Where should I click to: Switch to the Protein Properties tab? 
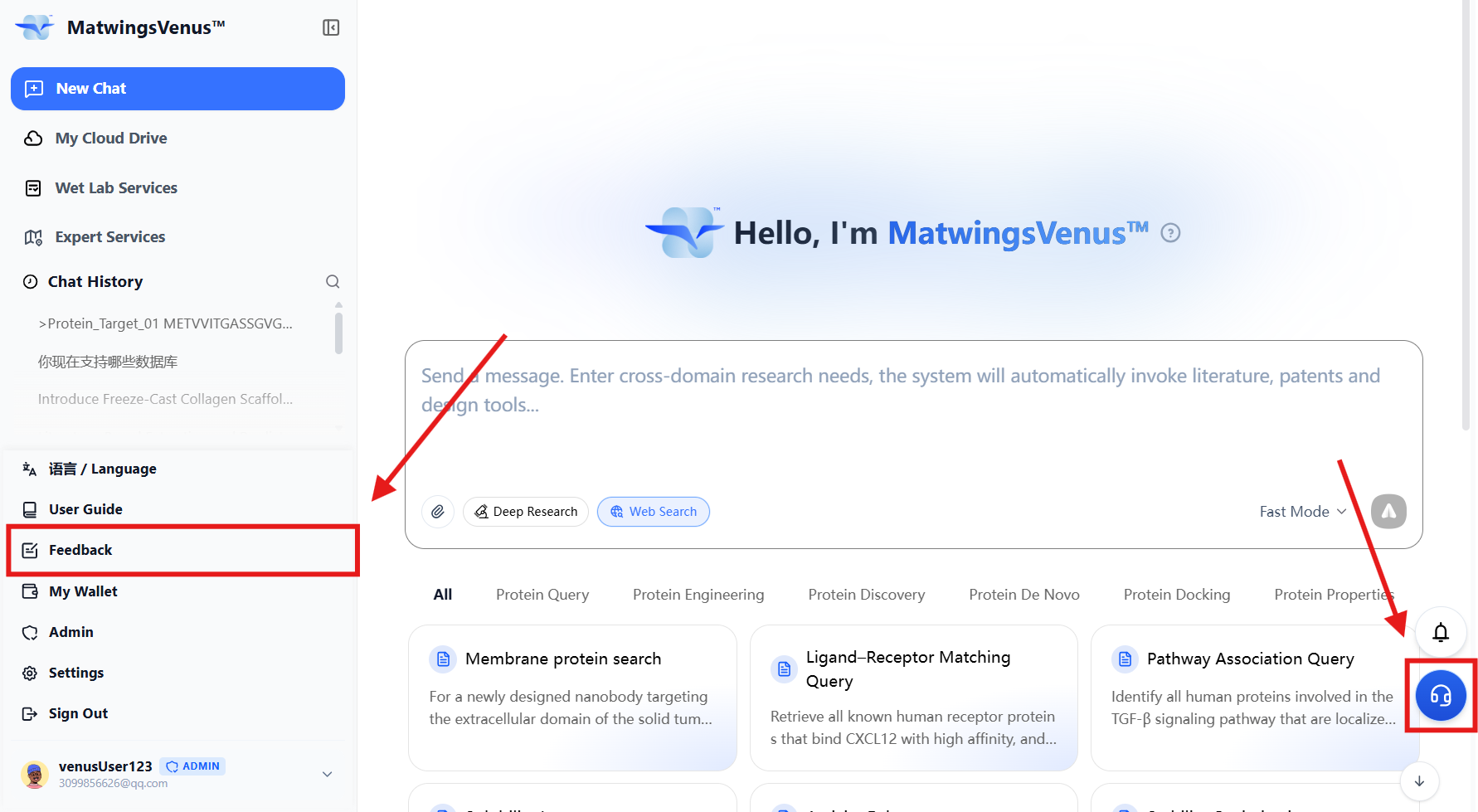[1334, 595]
